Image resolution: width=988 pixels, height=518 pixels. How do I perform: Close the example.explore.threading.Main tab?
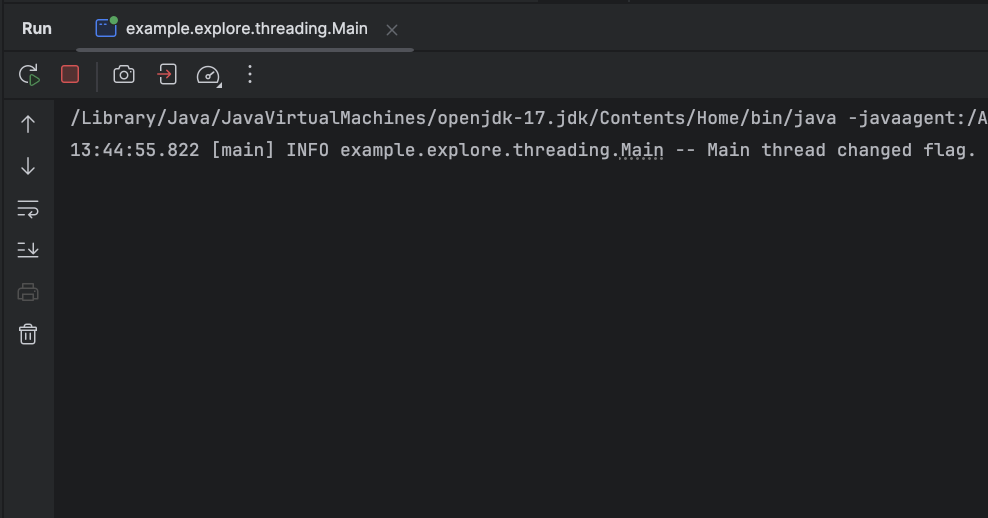(392, 30)
